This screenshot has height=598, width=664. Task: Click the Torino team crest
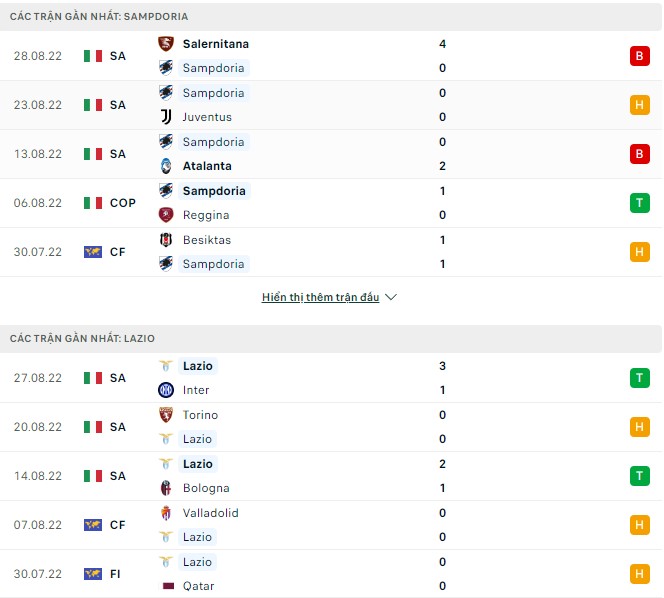pyautogui.click(x=166, y=415)
